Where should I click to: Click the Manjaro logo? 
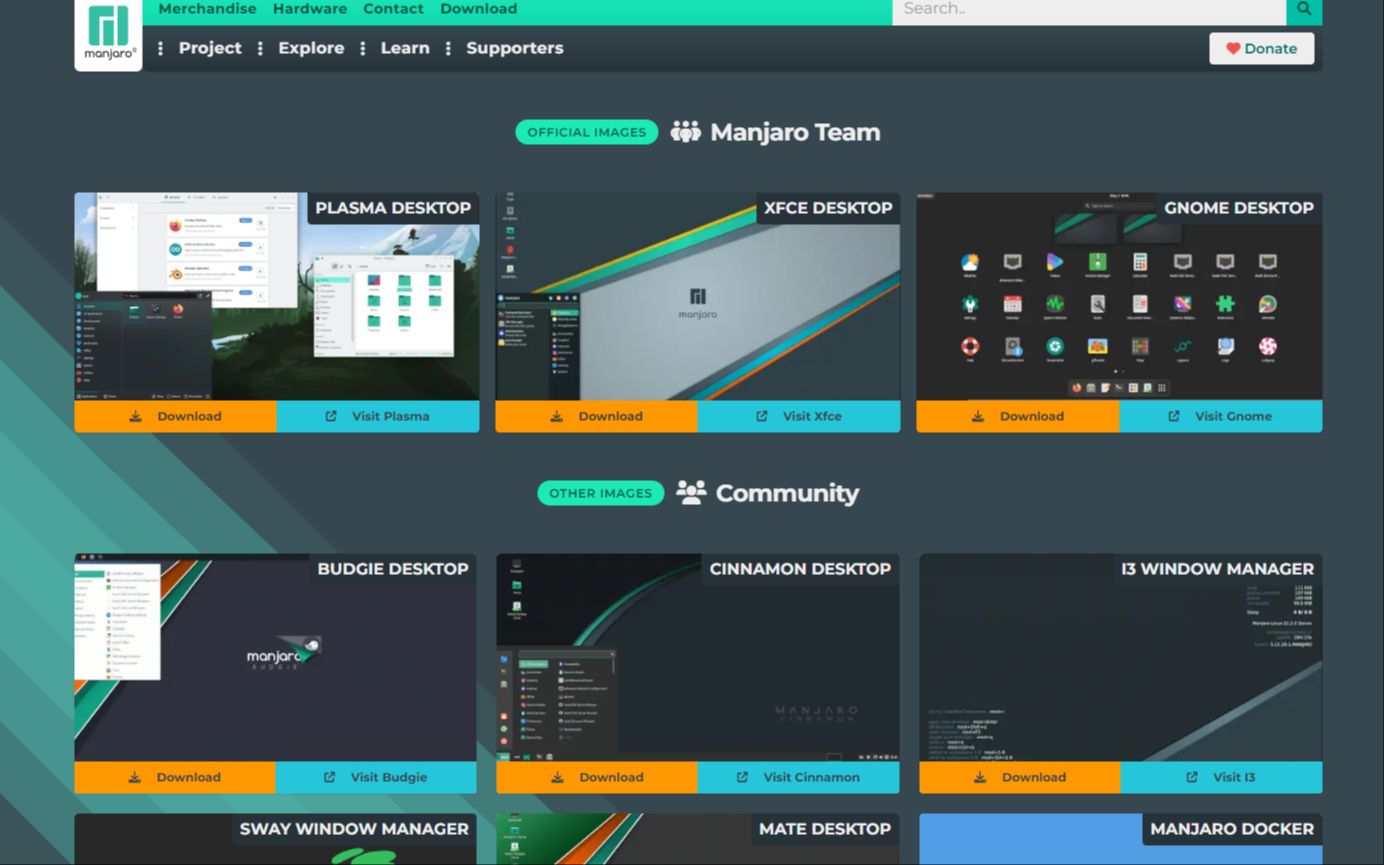pyautogui.click(x=108, y=33)
